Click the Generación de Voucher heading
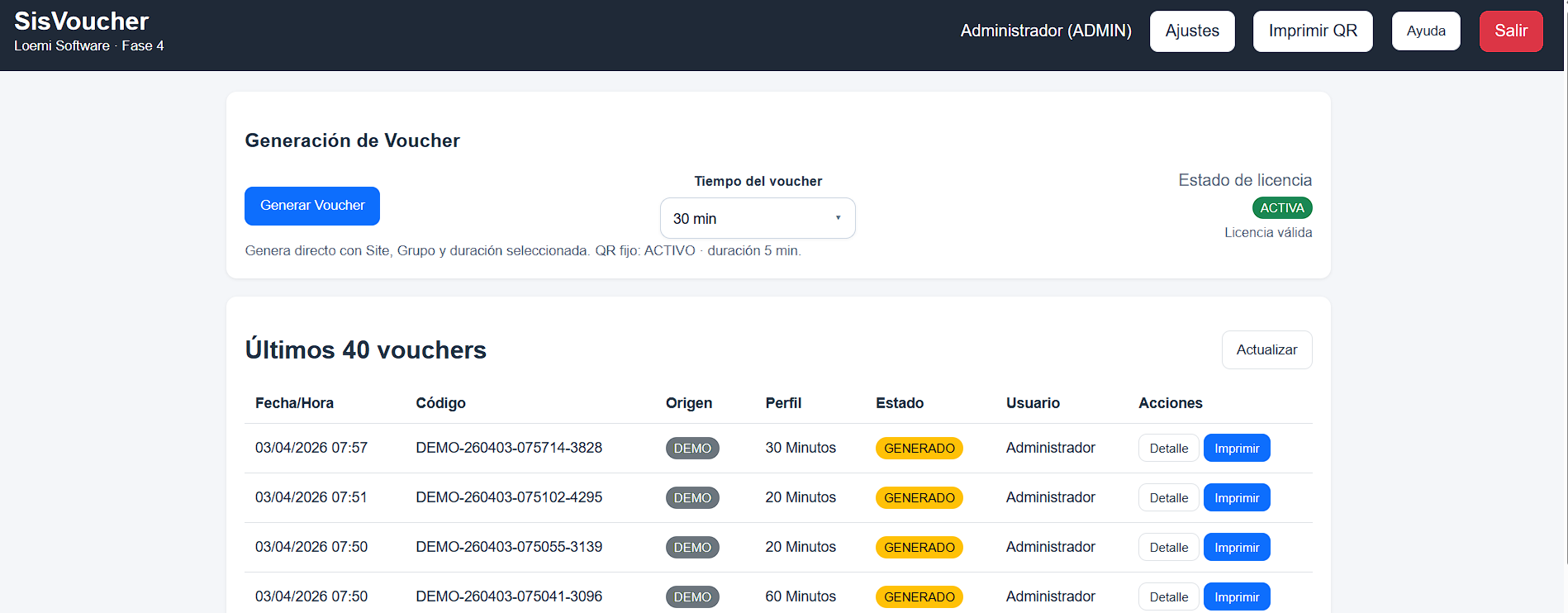1568x613 pixels. pyautogui.click(x=352, y=140)
